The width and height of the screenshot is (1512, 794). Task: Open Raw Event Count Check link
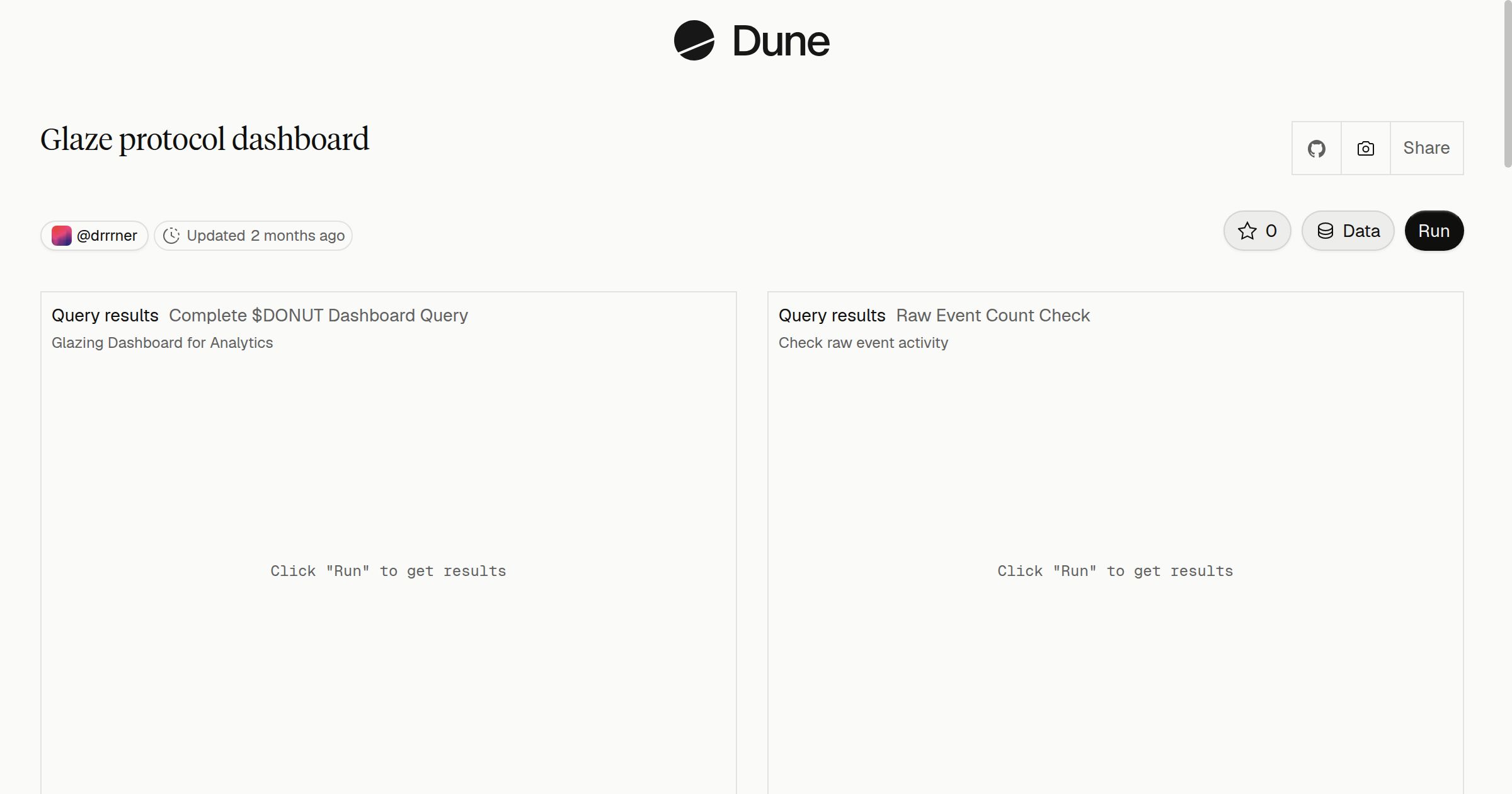tap(993, 316)
